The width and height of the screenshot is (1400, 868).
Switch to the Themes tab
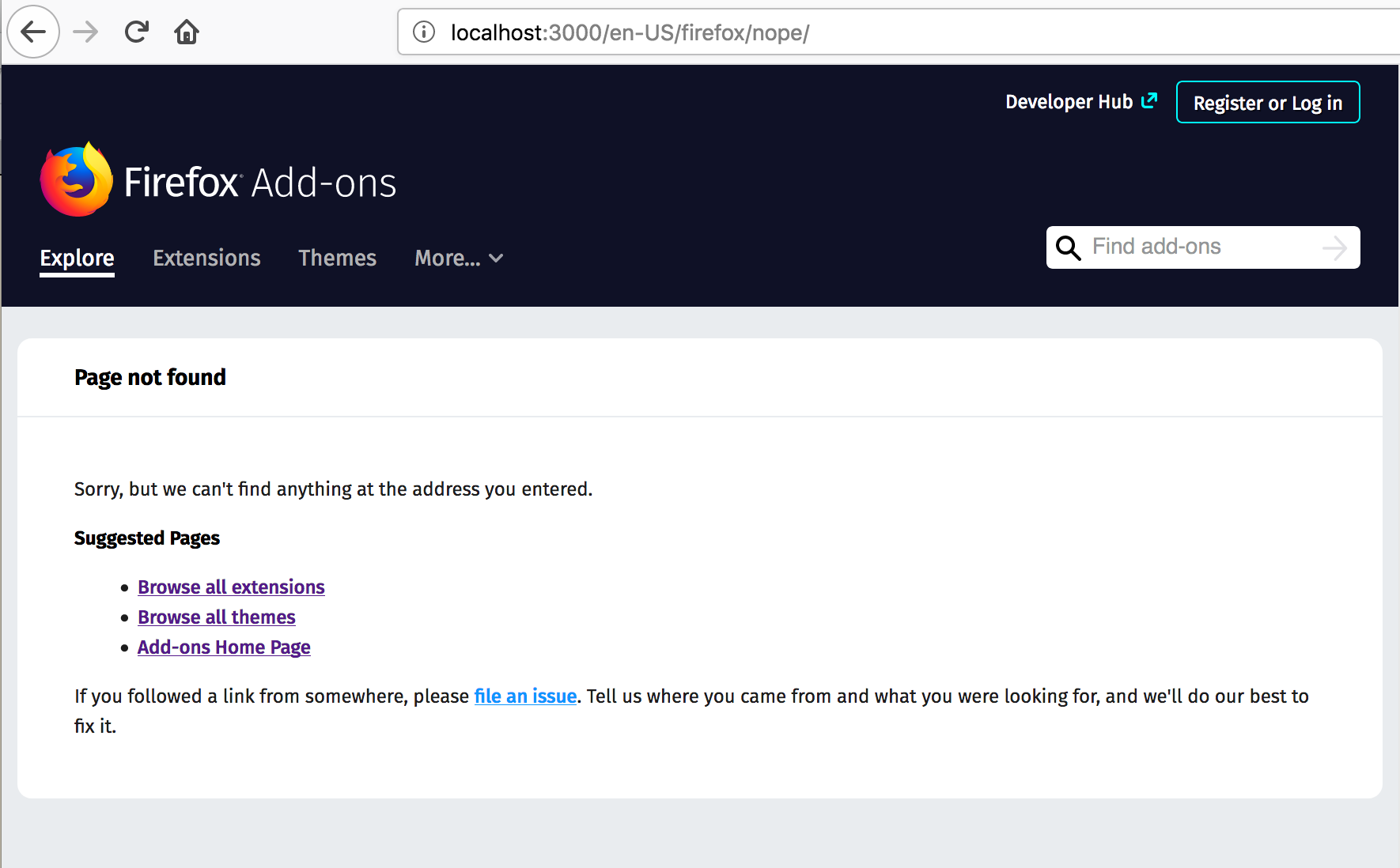point(337,259)
